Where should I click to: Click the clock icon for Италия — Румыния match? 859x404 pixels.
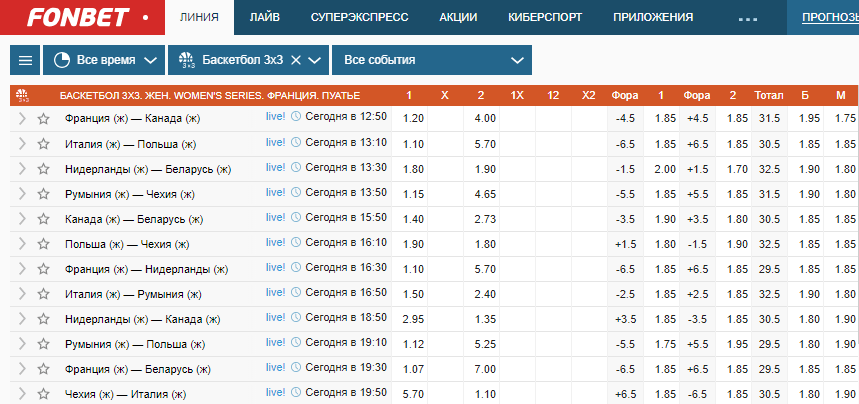296,293
